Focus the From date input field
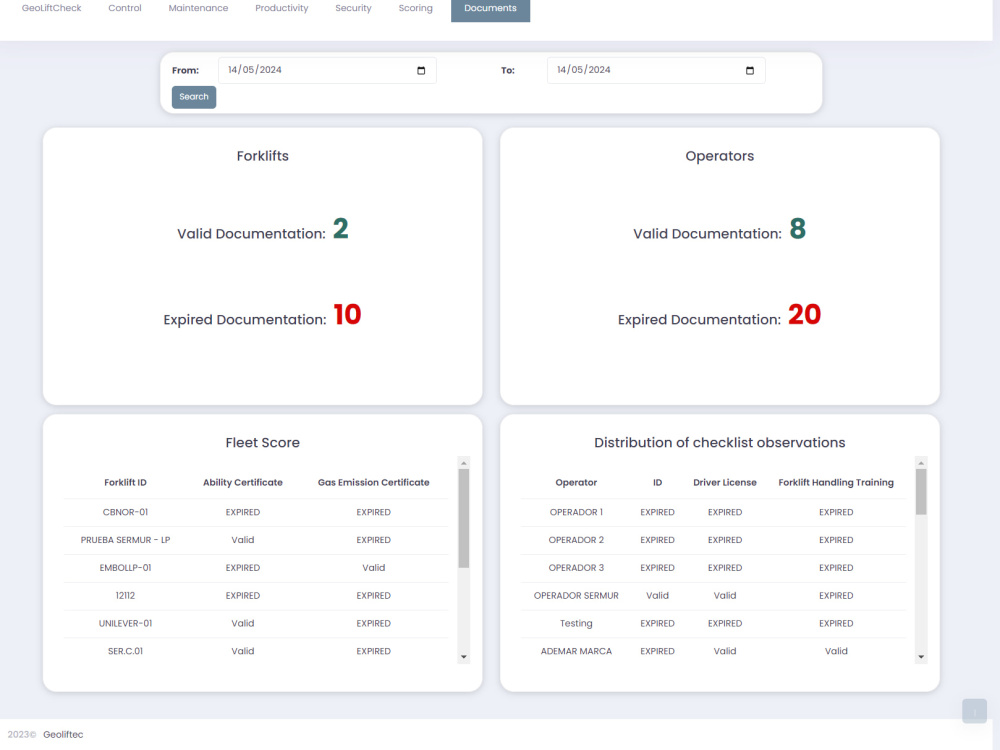The height and width of the screenshot is (750, 1000). pyautogui.click(x=327, y=70)
